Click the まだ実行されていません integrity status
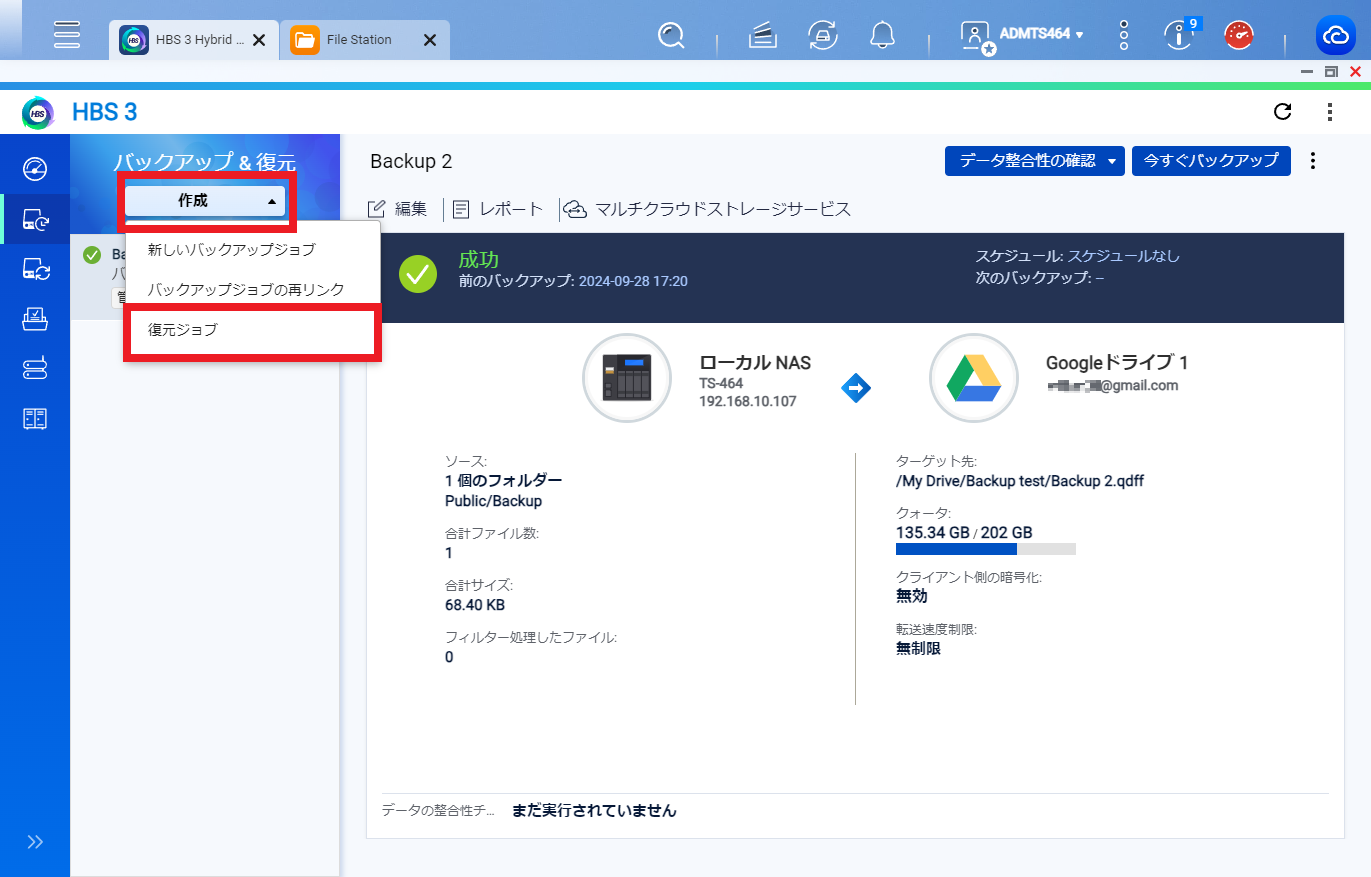 (594, 811)
